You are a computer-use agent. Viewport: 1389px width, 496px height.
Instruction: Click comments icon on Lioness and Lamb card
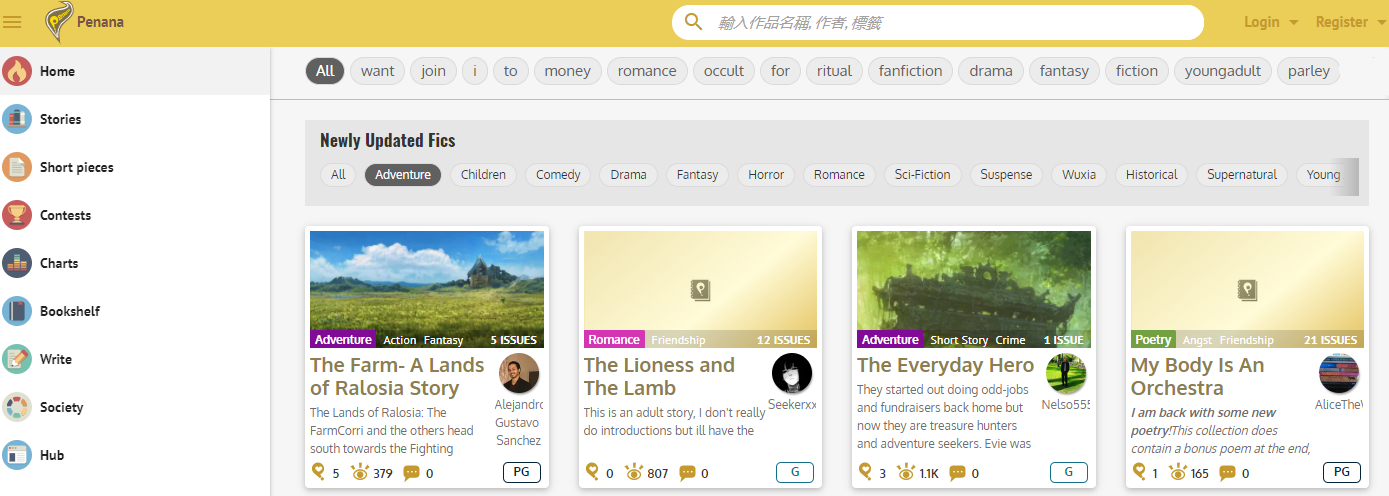point(687,473)
